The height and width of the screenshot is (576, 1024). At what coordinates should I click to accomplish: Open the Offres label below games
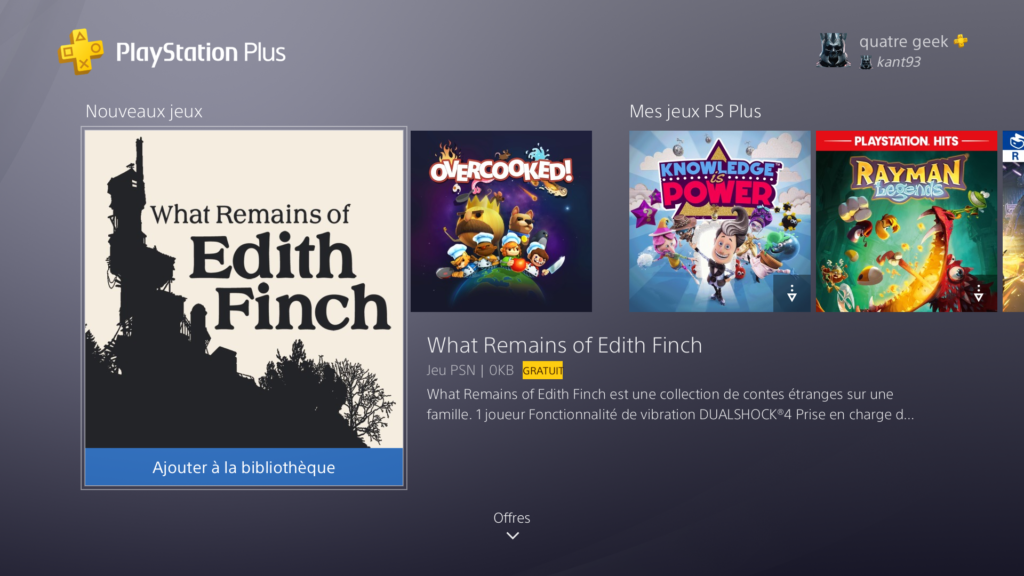[x=511, y=518]
